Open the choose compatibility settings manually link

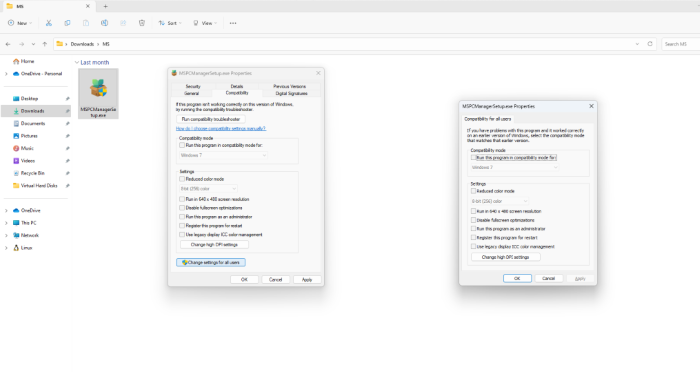point(221,129)
